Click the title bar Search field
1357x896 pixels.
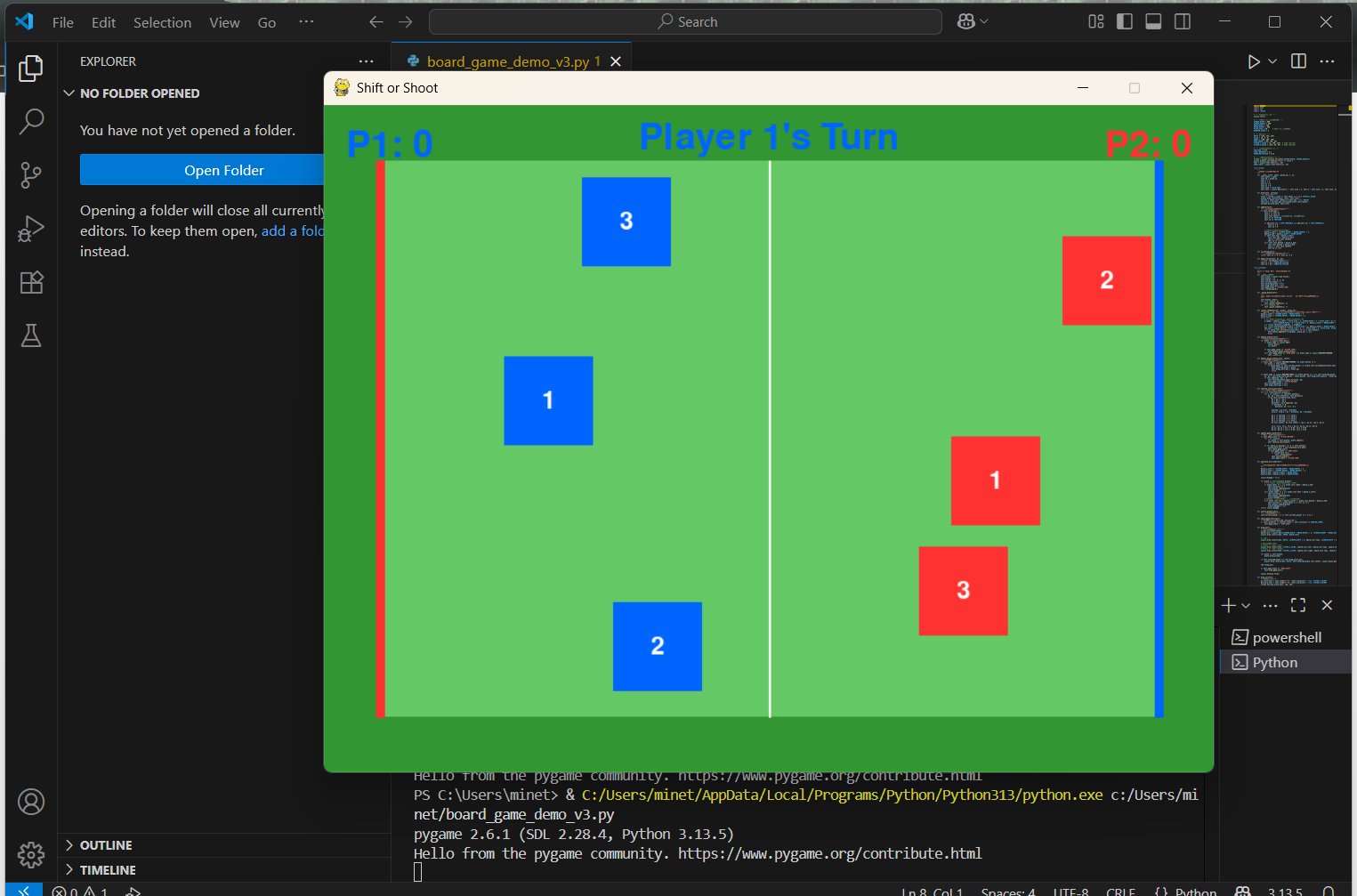pos(685,22)
